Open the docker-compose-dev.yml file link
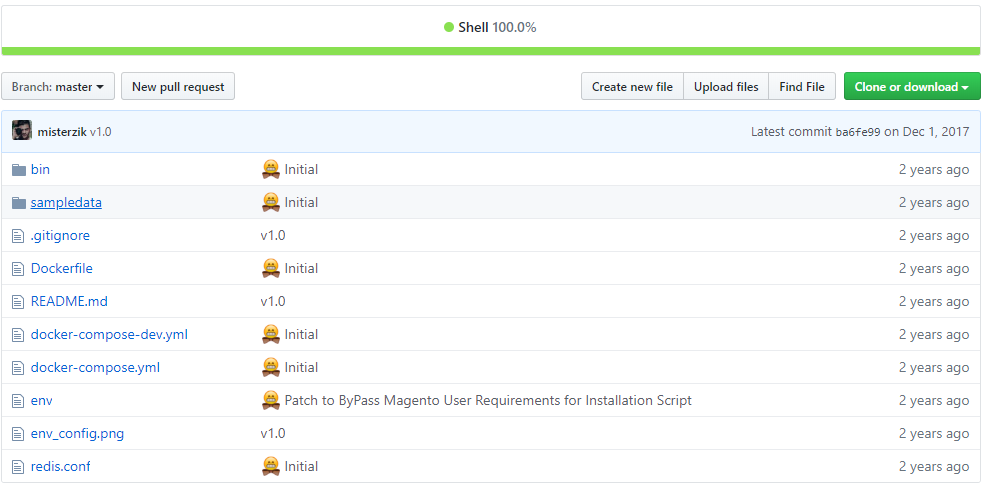 [109, 335]
